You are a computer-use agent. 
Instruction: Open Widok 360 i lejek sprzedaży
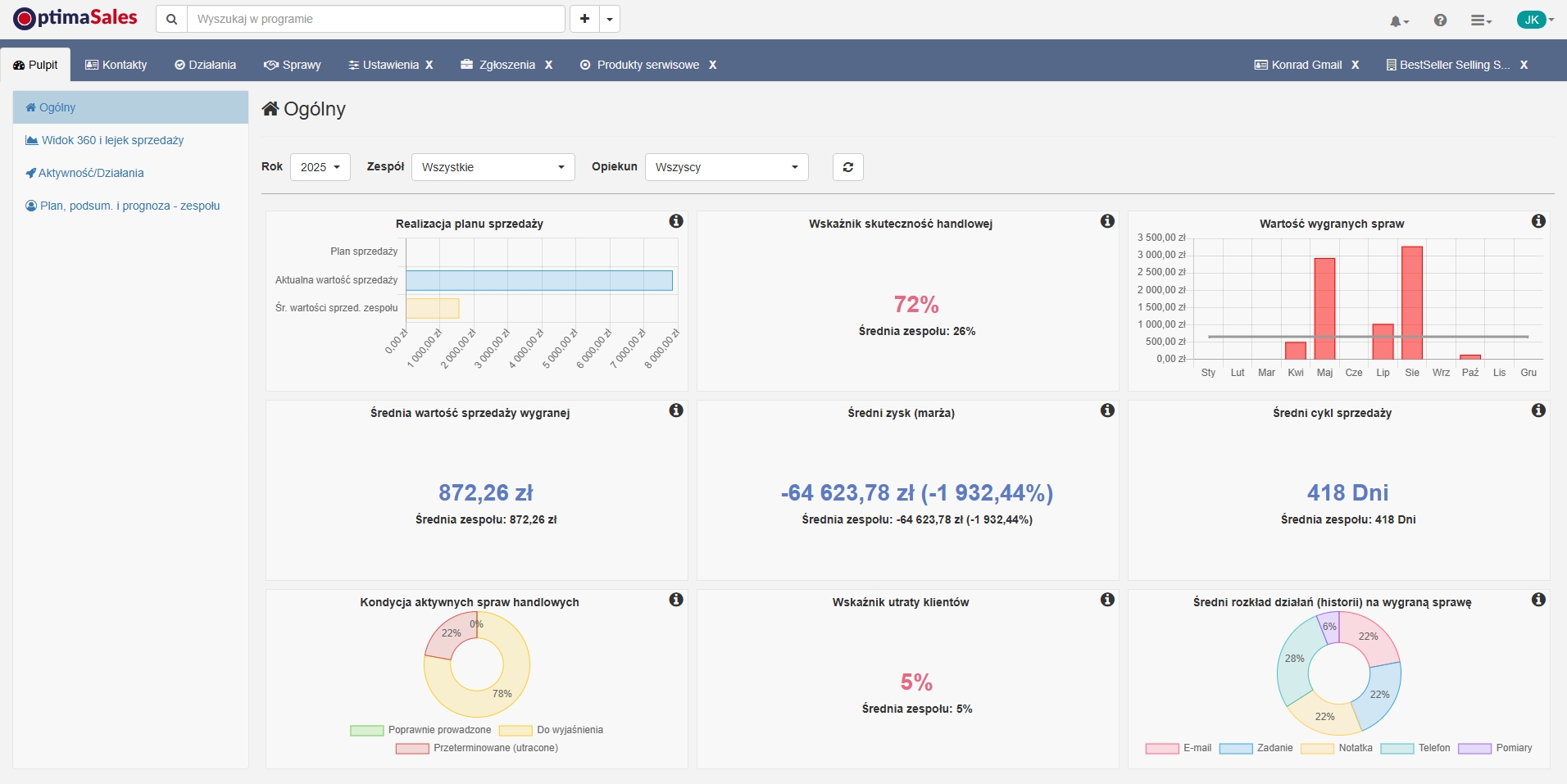pyautogui.click(x=112, y=140)
